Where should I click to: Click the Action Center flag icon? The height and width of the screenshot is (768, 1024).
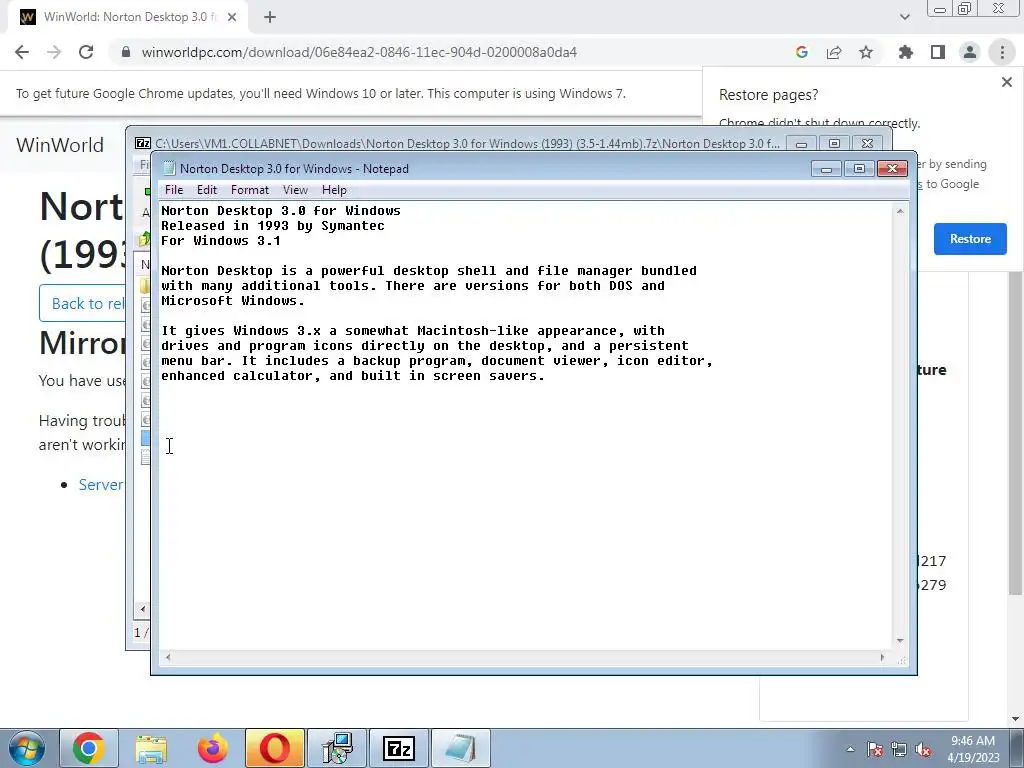coord(874,749)
